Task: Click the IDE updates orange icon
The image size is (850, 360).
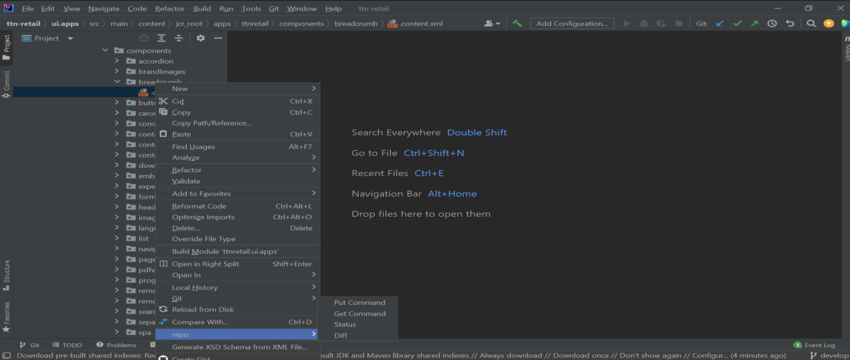Action: pos(828,23)
